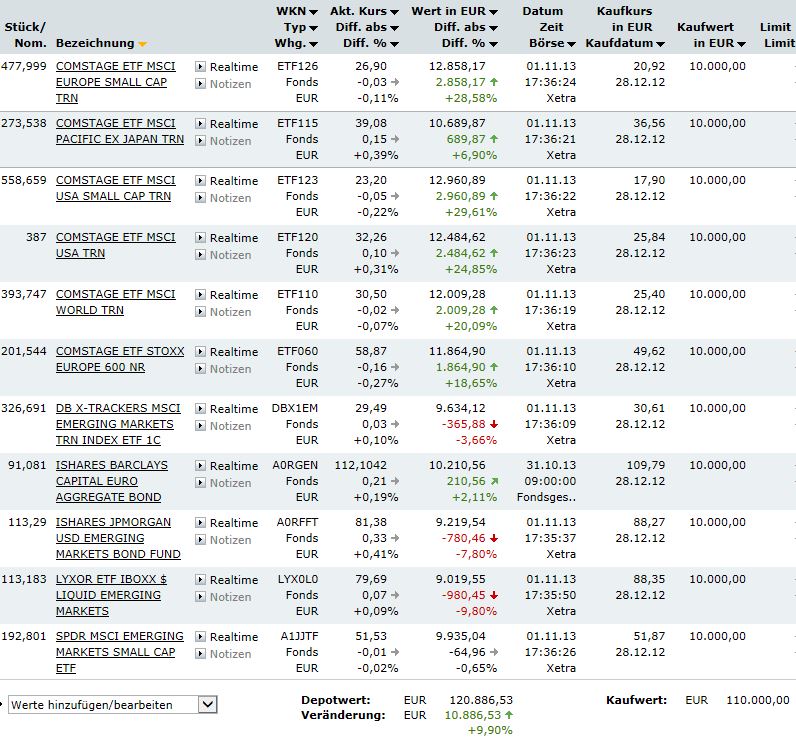
Task: Click loss value -980,45
Action: (464, 595)
